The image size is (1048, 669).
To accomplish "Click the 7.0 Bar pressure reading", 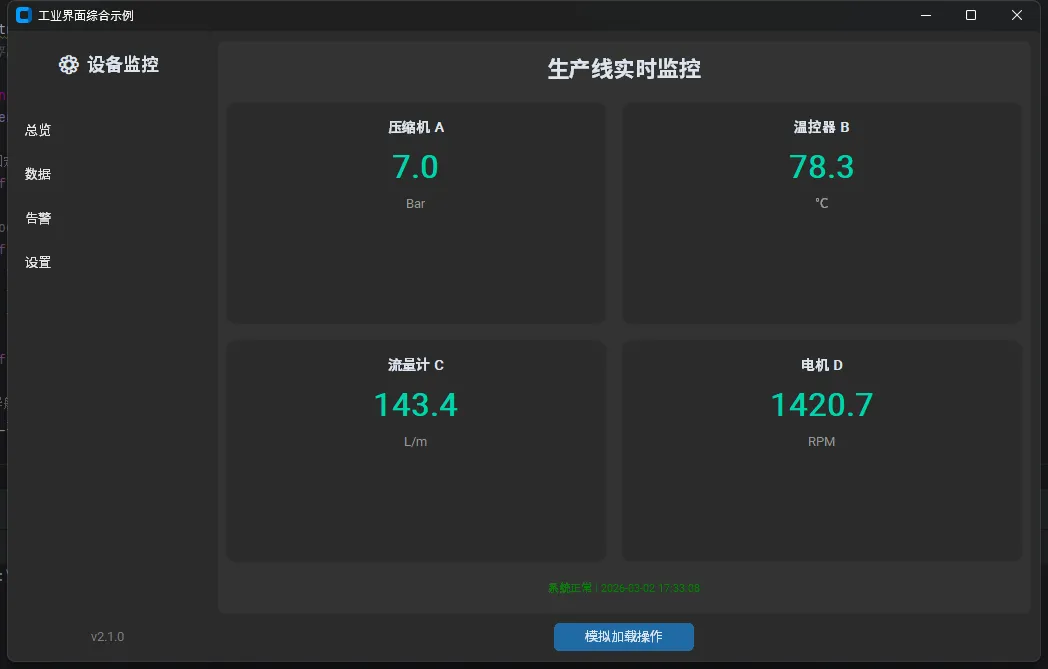I will tap(415, 167).
